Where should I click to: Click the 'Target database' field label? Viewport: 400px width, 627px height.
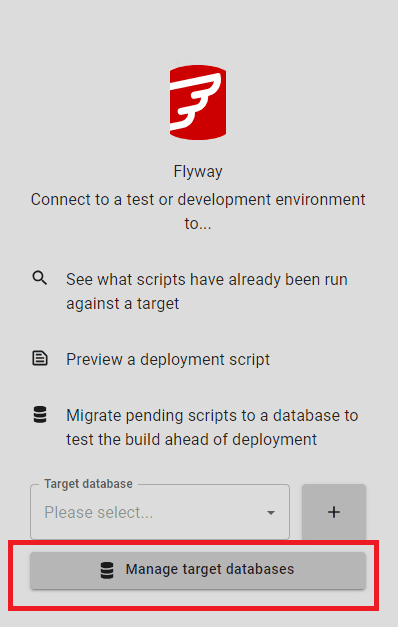88,484
